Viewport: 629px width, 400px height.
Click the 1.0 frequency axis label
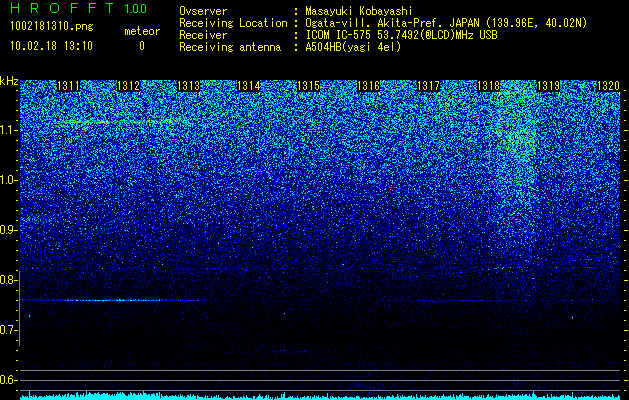8,180
